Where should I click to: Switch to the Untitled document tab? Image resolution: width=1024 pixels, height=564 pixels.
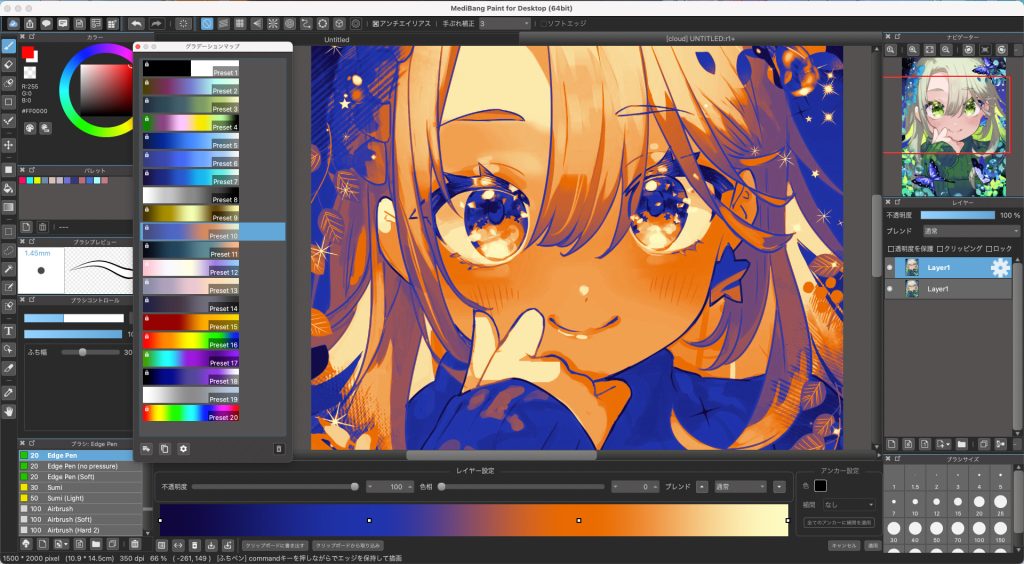point(337,39)
